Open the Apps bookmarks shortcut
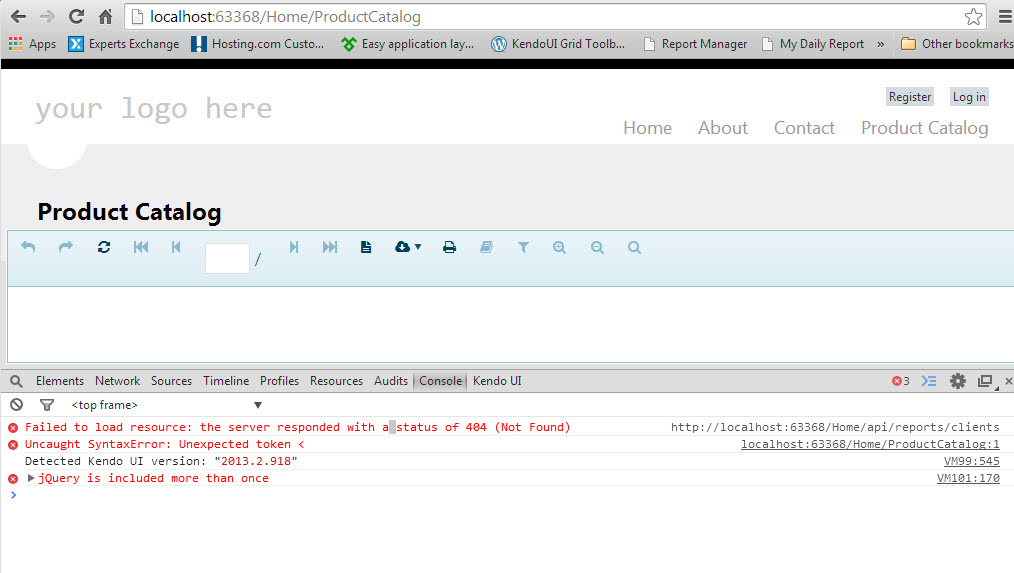The height and width of the screenshot is (573, 1014). [x=32, y=44]
